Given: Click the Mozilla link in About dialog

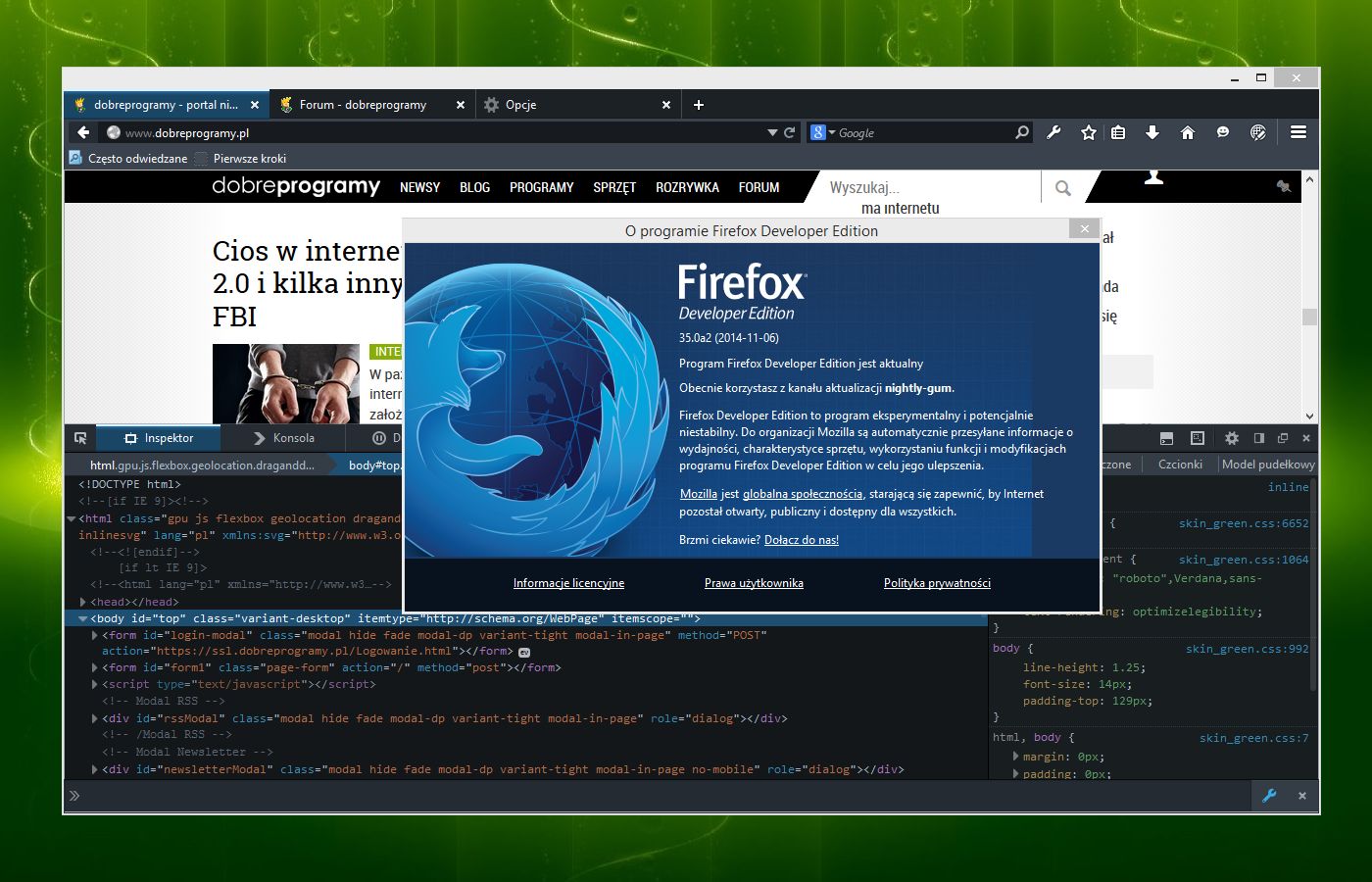Looking at the screenshot, I should (699, 494).
